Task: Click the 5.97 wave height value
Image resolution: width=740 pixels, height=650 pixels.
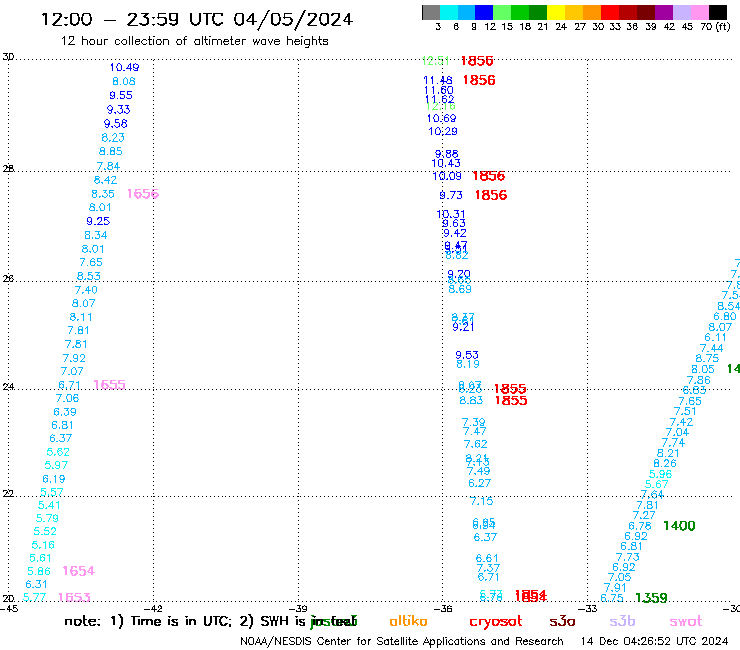Action: click(56, 465)
